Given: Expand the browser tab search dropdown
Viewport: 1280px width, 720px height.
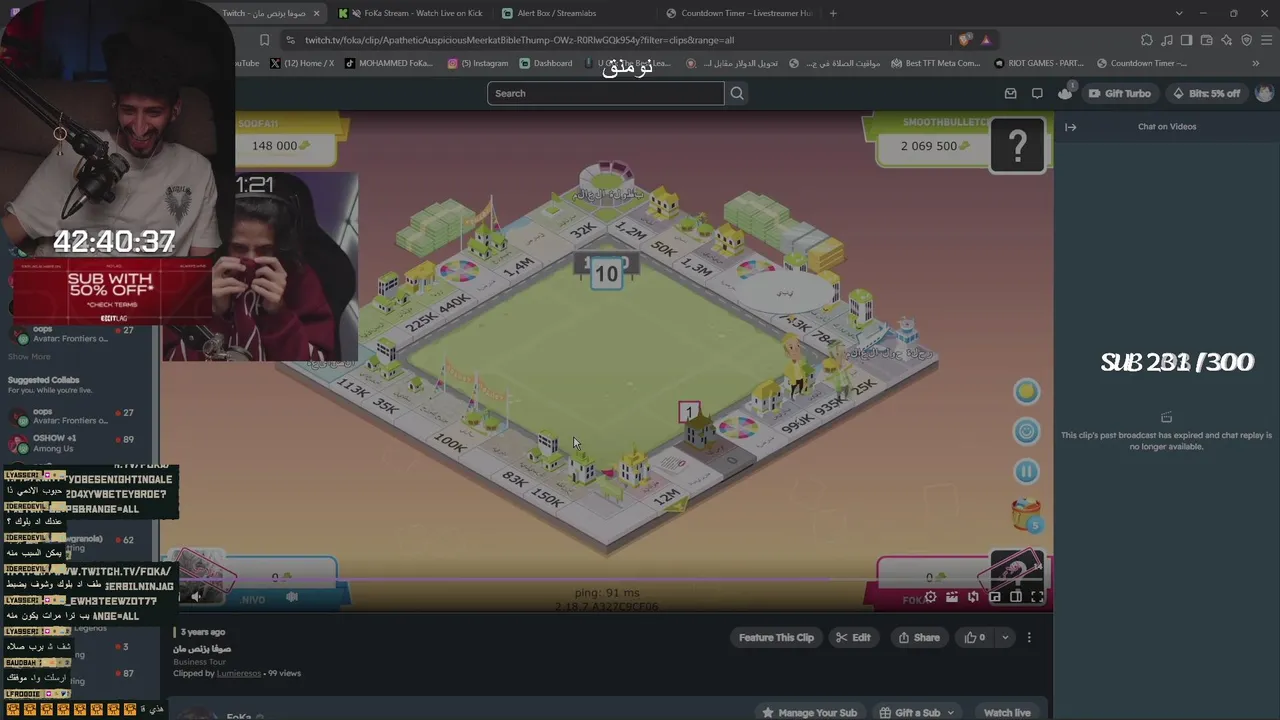Looking at the screenshot, I should [x=1179, y=13].
